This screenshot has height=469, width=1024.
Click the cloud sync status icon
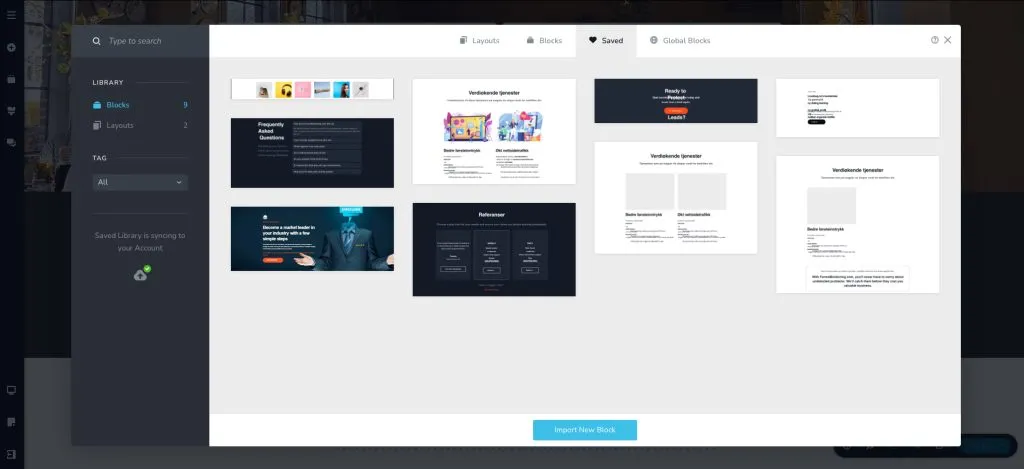pos(141,274)
